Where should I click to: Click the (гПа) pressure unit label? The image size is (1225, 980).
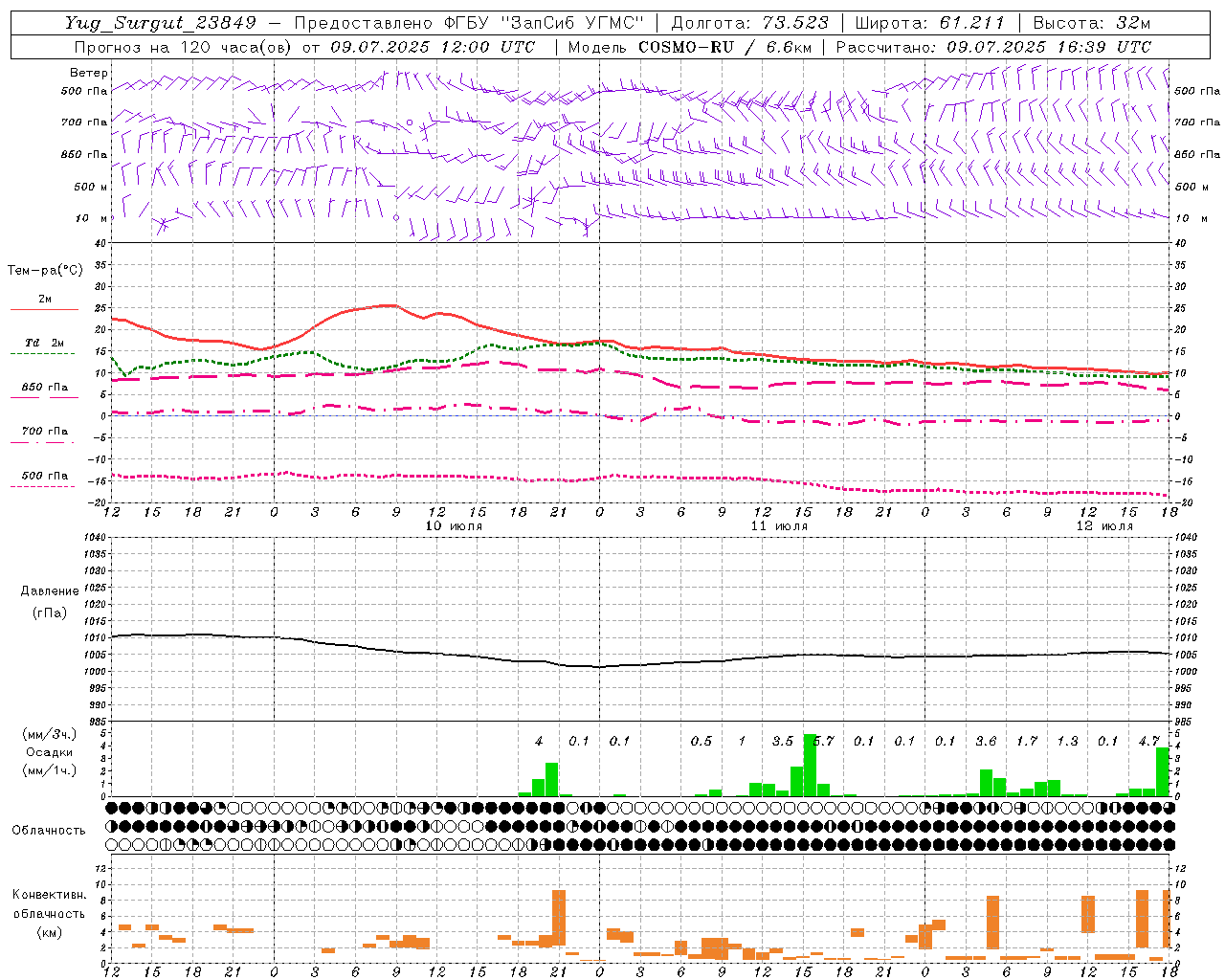49,613
